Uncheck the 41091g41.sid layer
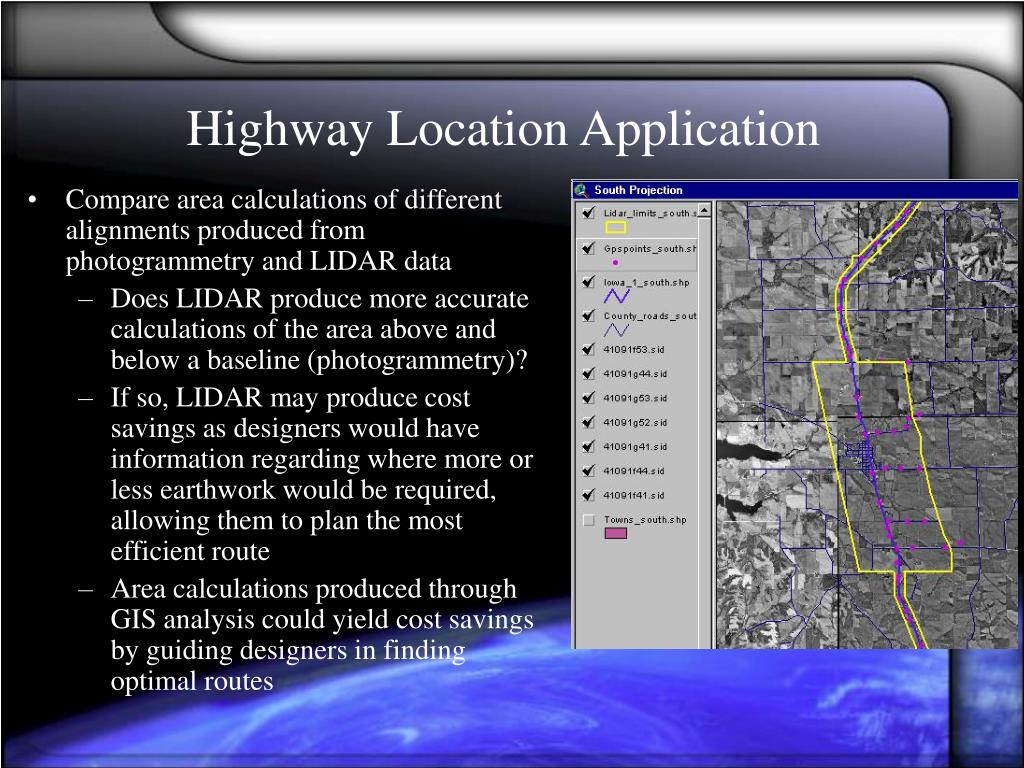1024x768 pixels. (x=588, y=447)
